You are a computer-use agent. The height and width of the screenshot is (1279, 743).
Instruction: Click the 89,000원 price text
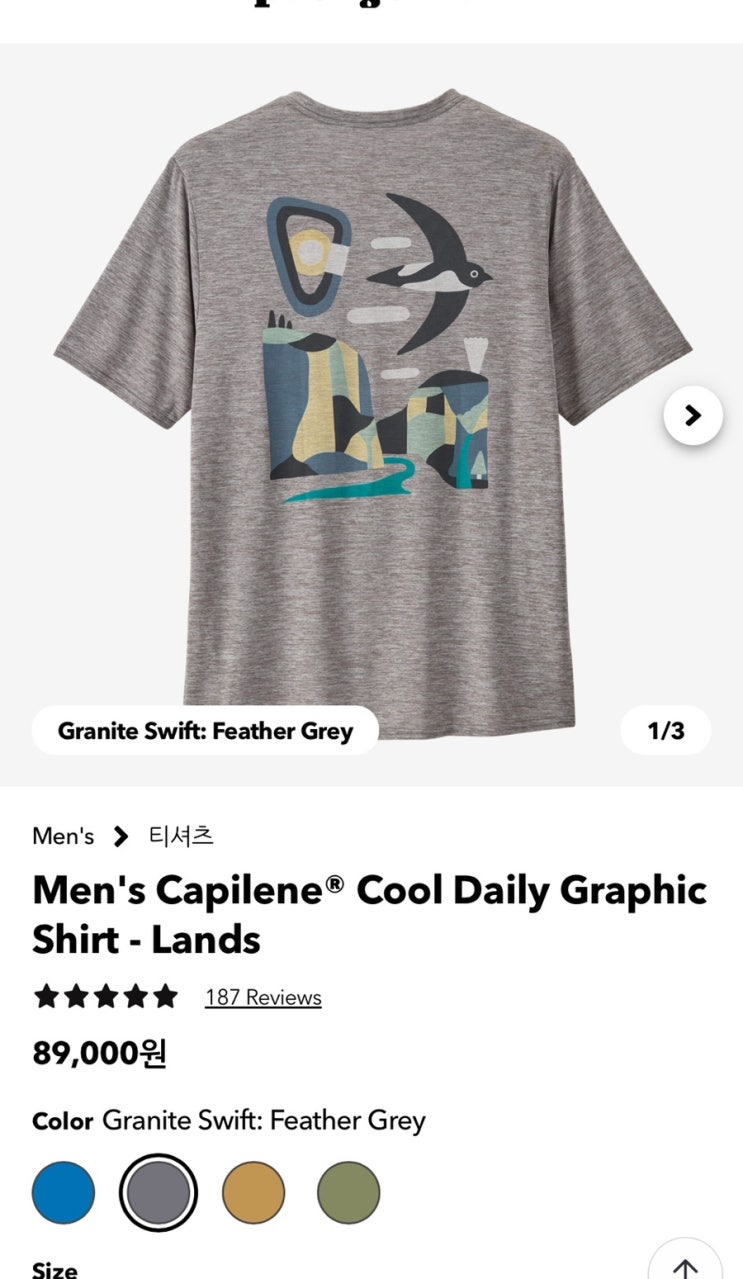click(99, 1053)
